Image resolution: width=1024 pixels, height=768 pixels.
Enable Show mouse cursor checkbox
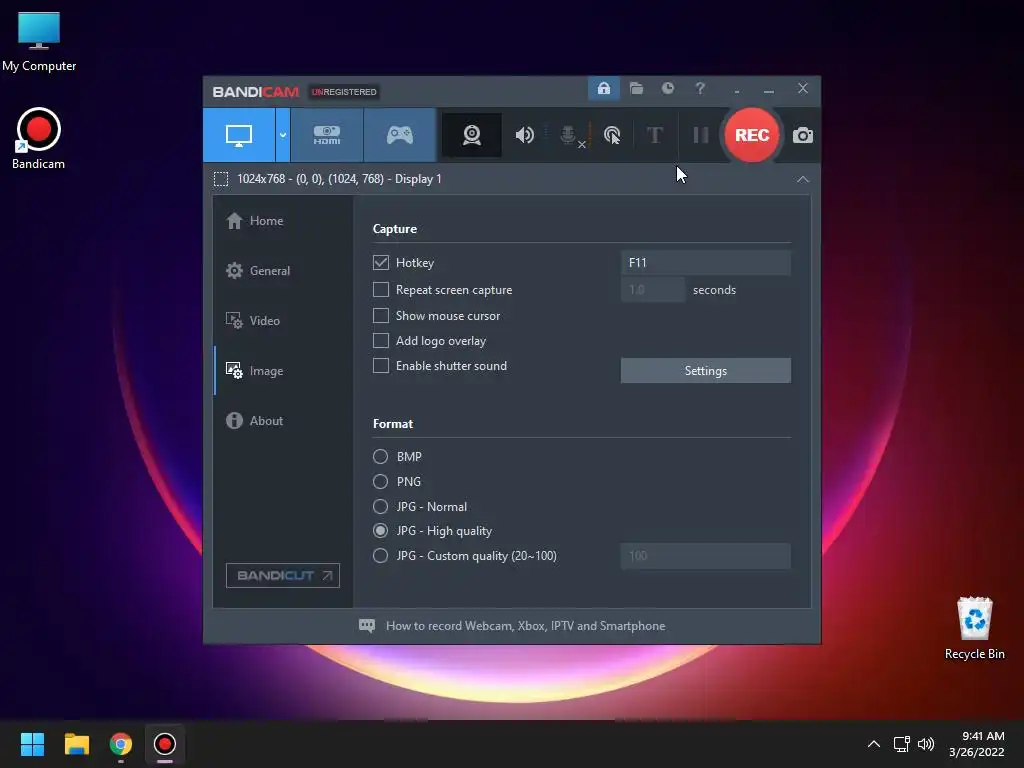[x=381, y=315]
